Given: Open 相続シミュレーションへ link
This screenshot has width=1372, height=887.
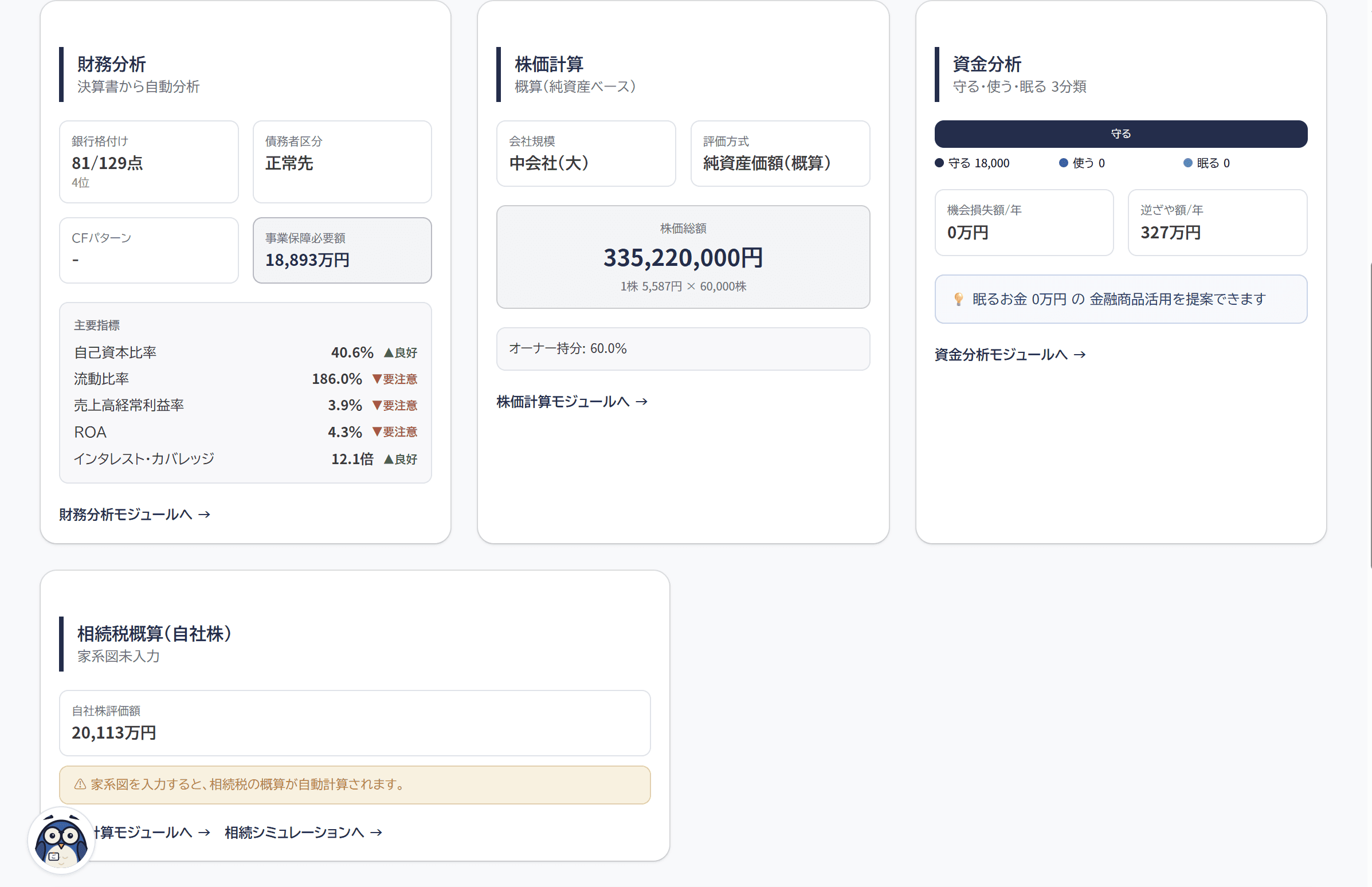Looking at the screenshot, I should tap(304, 833).
